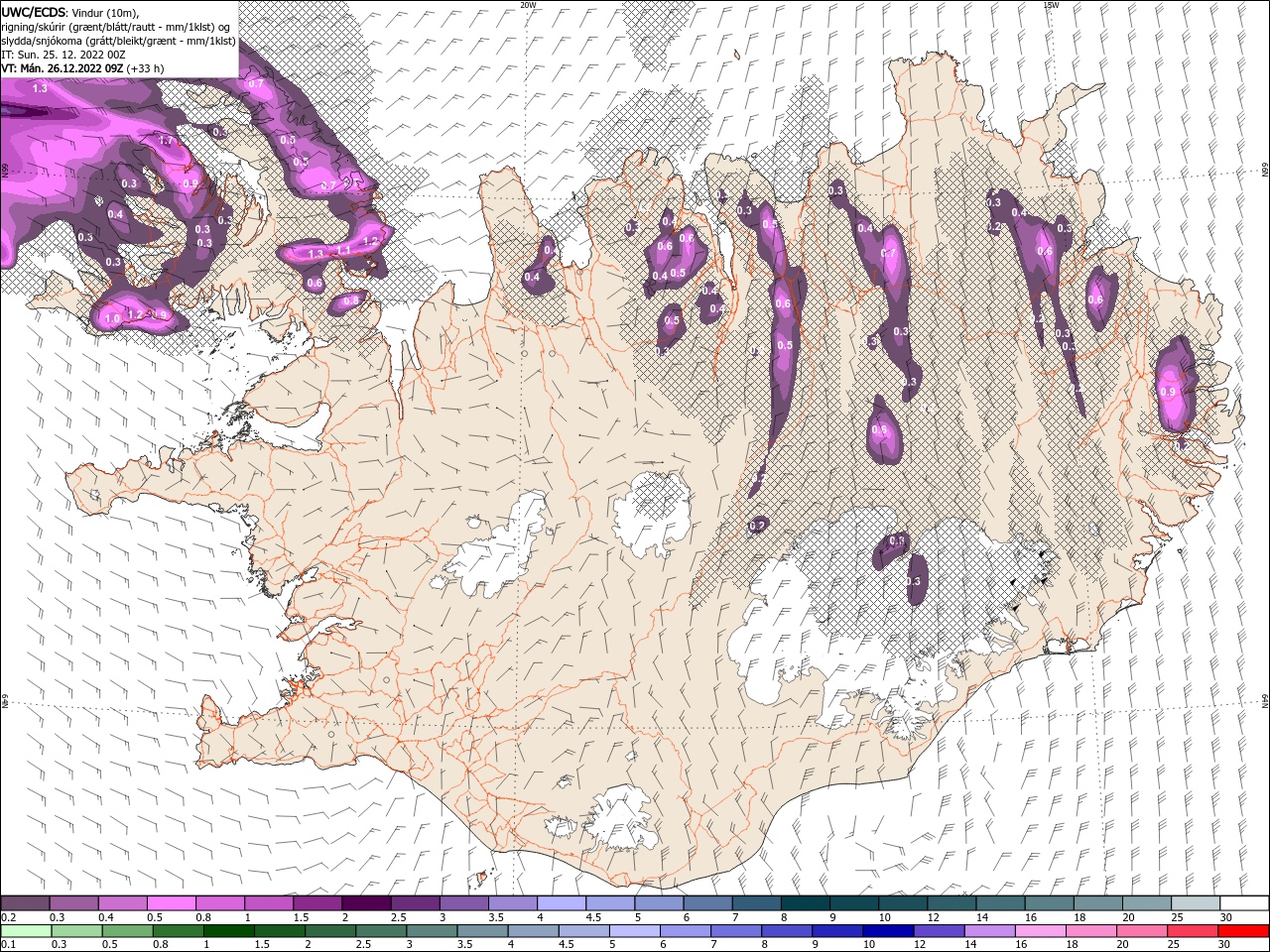The height and width of the screenshot is (952, 1270).
Task: Click the 20W longitude label
Action: click(x=528, y=5)
